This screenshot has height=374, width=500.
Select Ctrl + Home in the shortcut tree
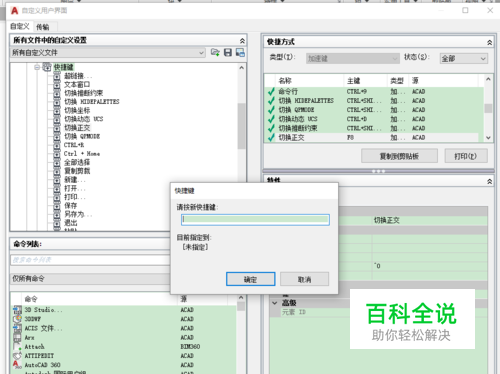pos(82,154)
